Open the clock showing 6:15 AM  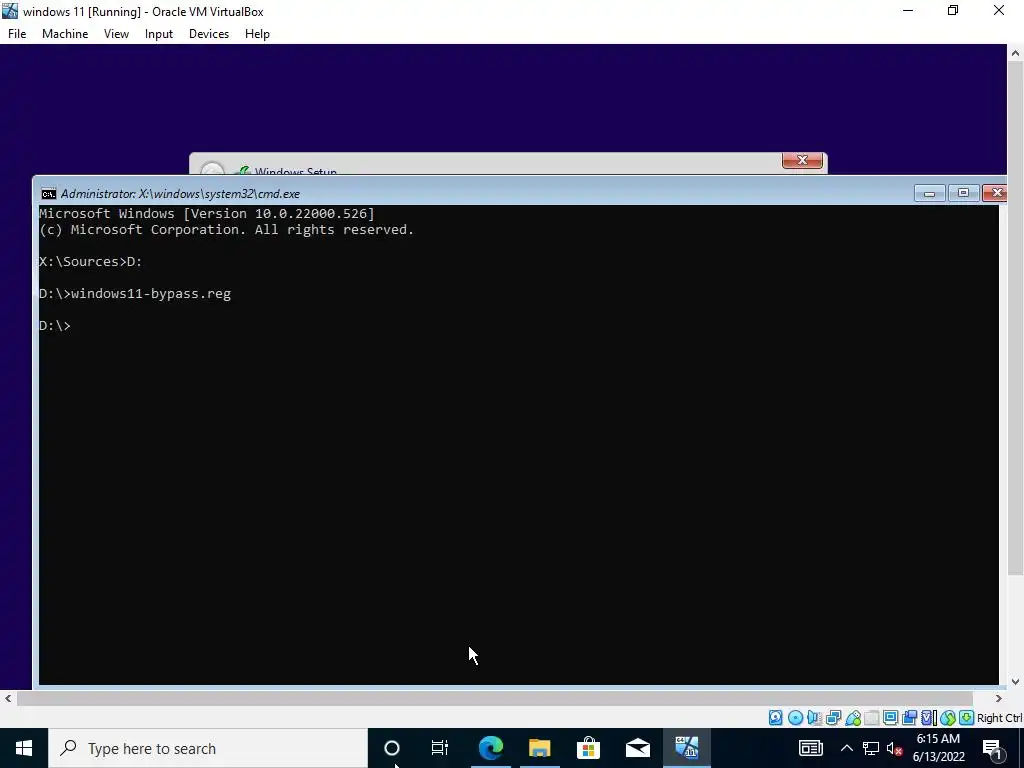938,748
